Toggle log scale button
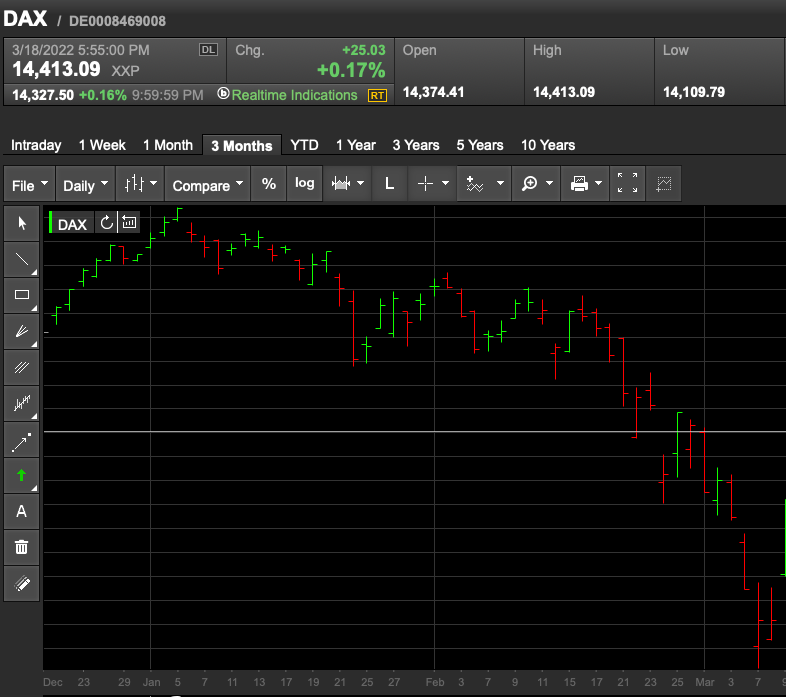Image resolution: width=786 pixels, height=697 pixels. tap(304, 184)
